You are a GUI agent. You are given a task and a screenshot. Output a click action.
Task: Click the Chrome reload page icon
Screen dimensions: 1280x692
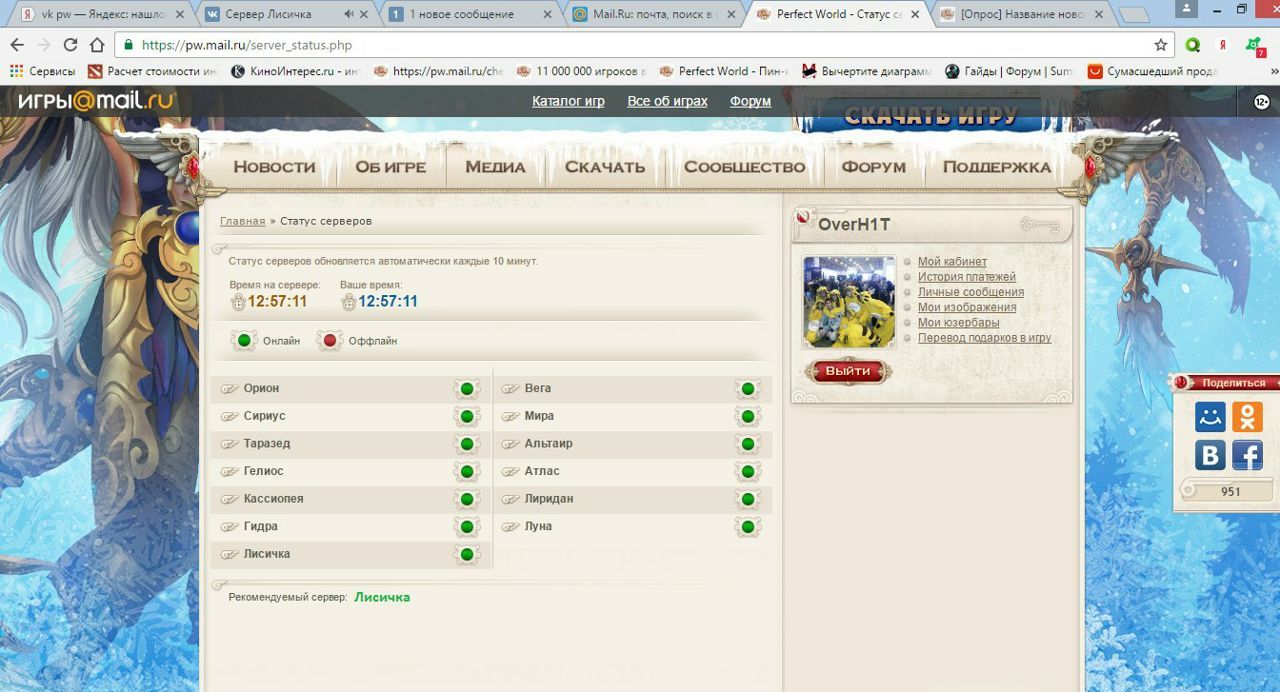(70, 45)
